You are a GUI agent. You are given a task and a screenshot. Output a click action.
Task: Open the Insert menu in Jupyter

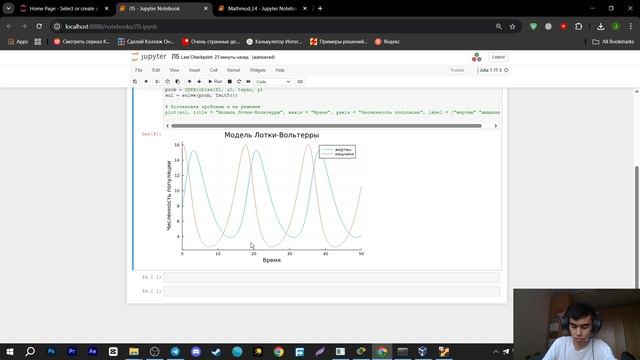click(194, 70)
